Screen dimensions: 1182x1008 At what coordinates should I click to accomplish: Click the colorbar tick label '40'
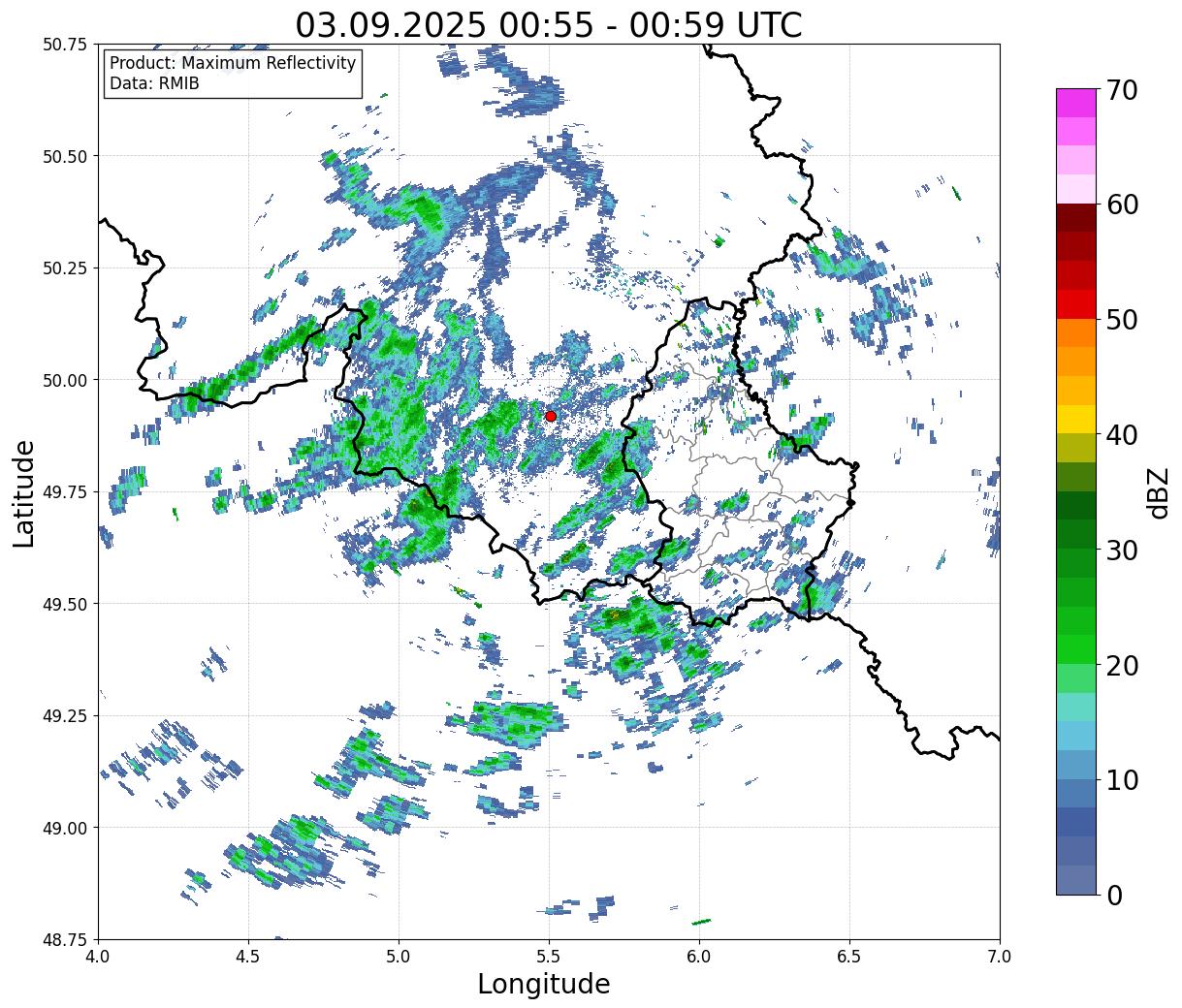(1122, 434)
